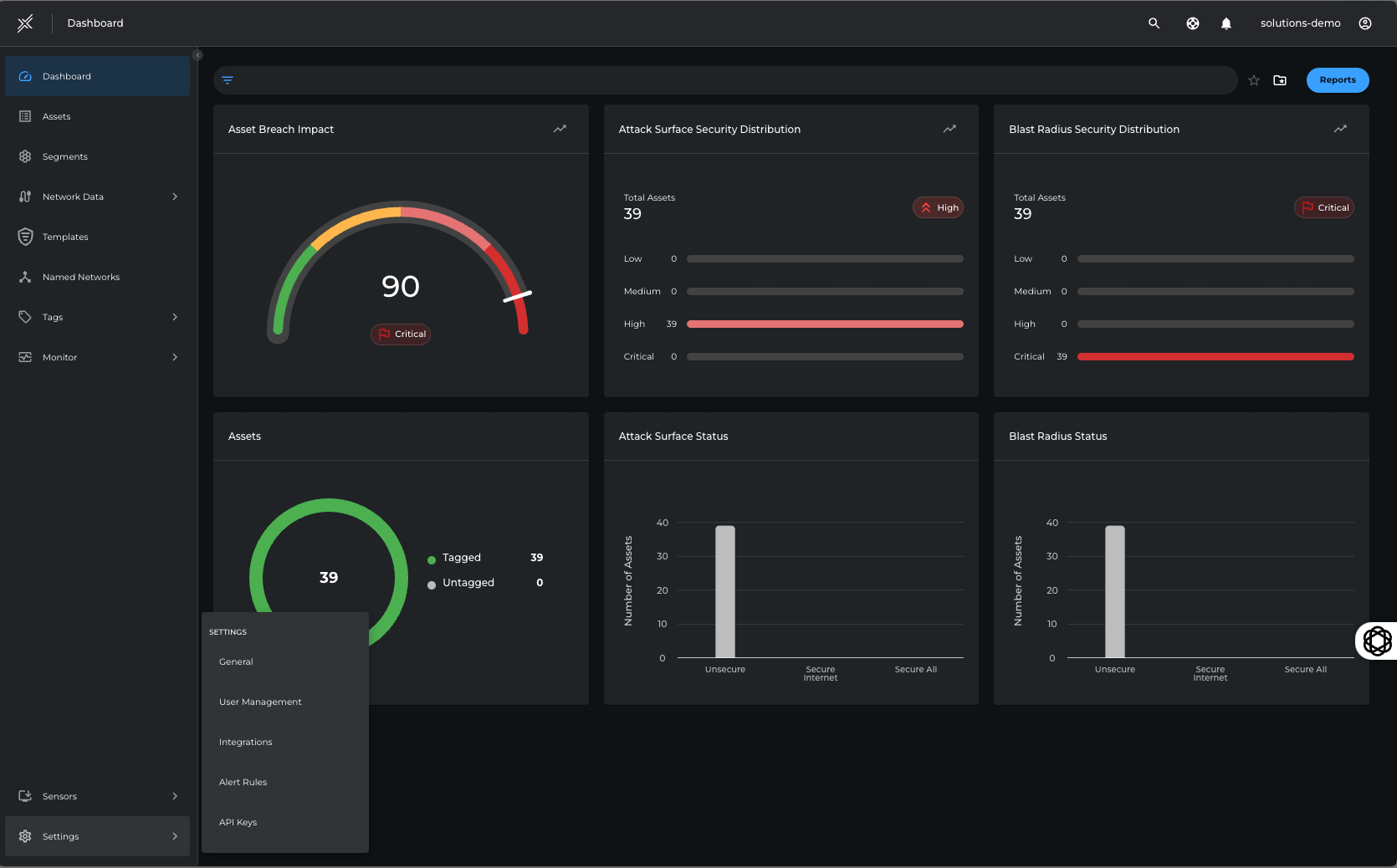Open the help lifebuoy icon

(x=1193, y=23)
